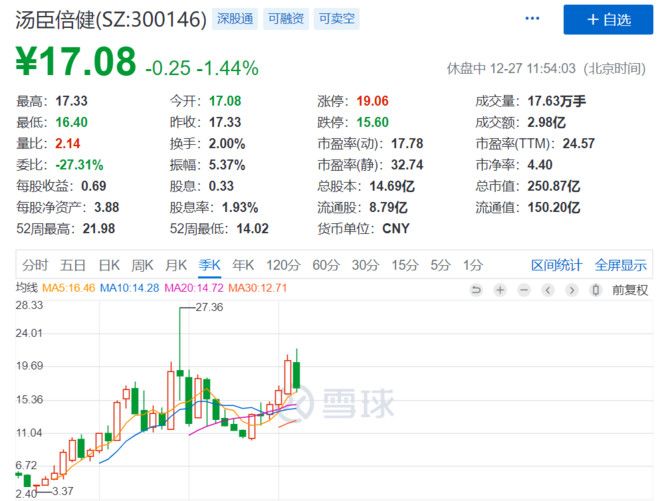
Task: Click the 成交额 value 2.98亿
Action: (x=546, y=123)
